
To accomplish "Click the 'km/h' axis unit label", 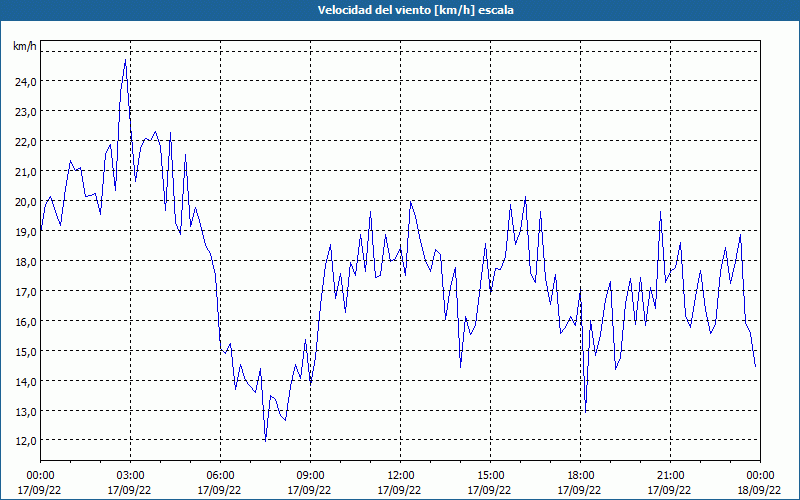I will coord(24,46).
